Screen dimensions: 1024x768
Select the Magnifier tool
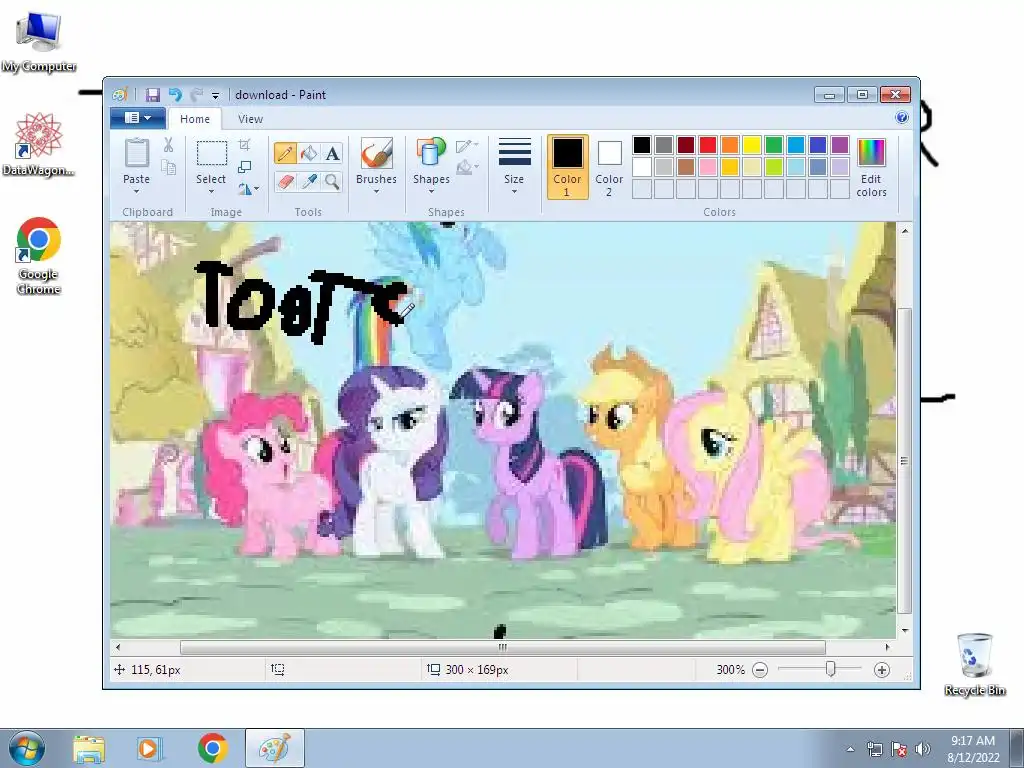[x=332, y=181]
